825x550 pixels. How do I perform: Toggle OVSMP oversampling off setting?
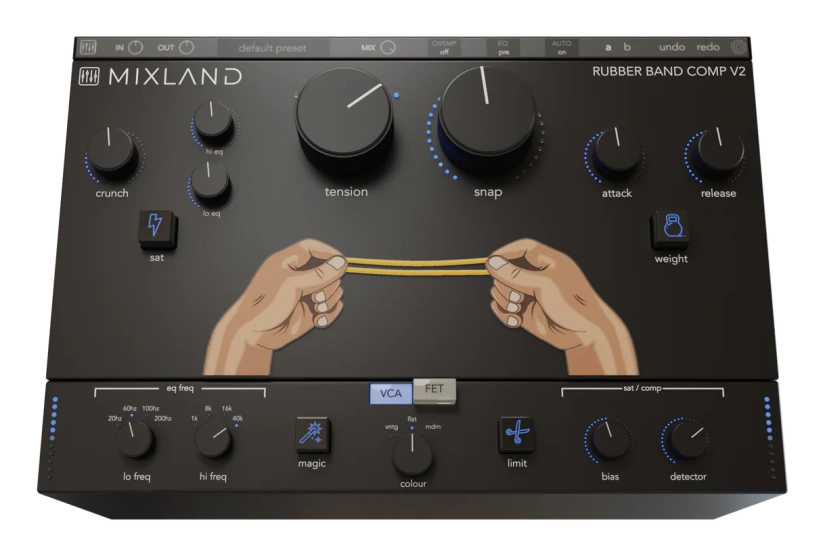(x=444, y=47)
